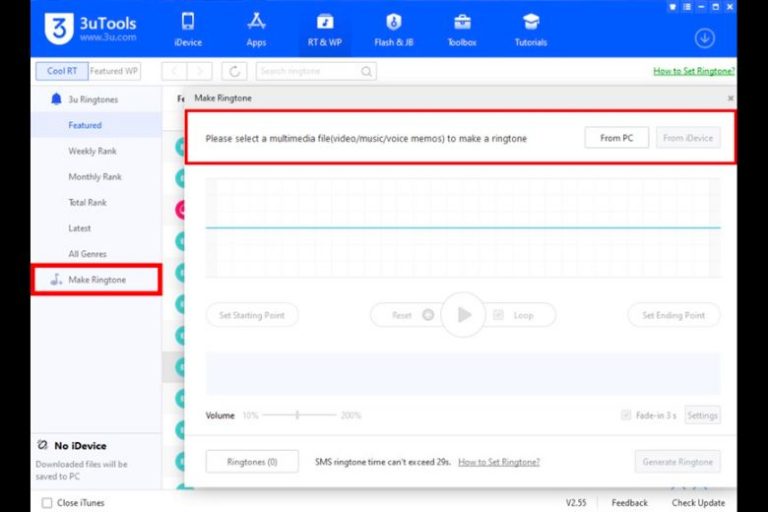The image size is (768, 512).
Task: Click Check Update in the status bar
Action: (x=698, y=503)
